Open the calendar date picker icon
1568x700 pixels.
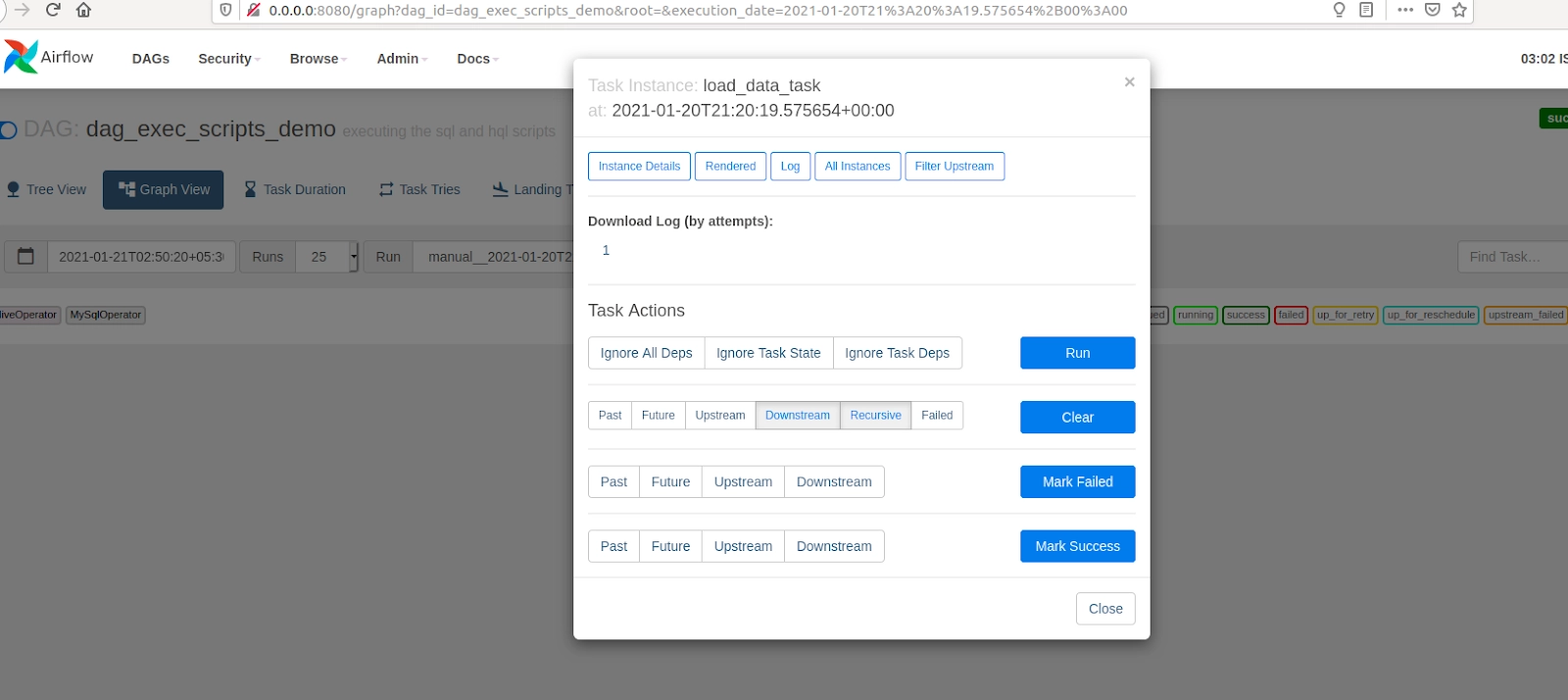coord(26,256)
